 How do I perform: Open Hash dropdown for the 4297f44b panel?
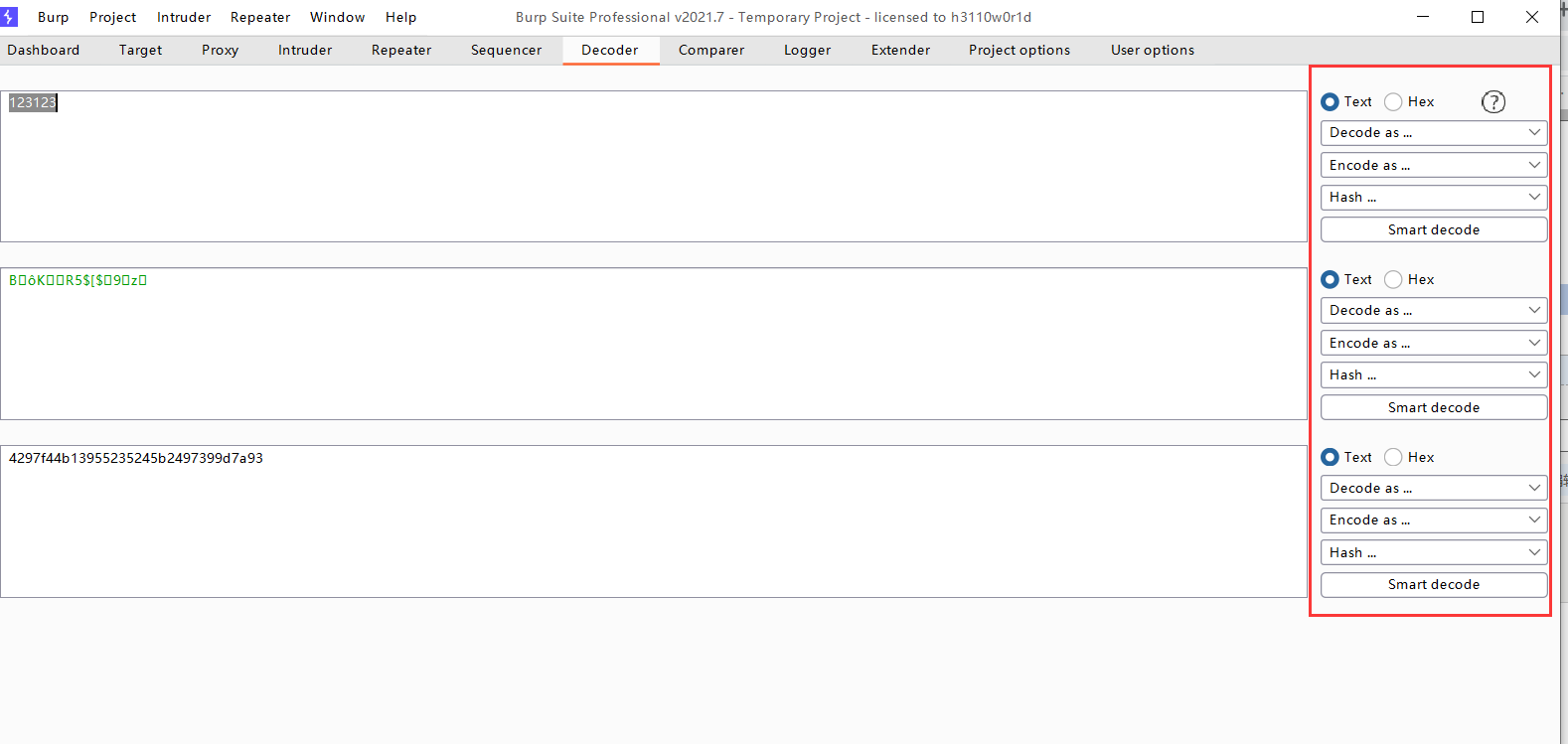[1434, 552]
